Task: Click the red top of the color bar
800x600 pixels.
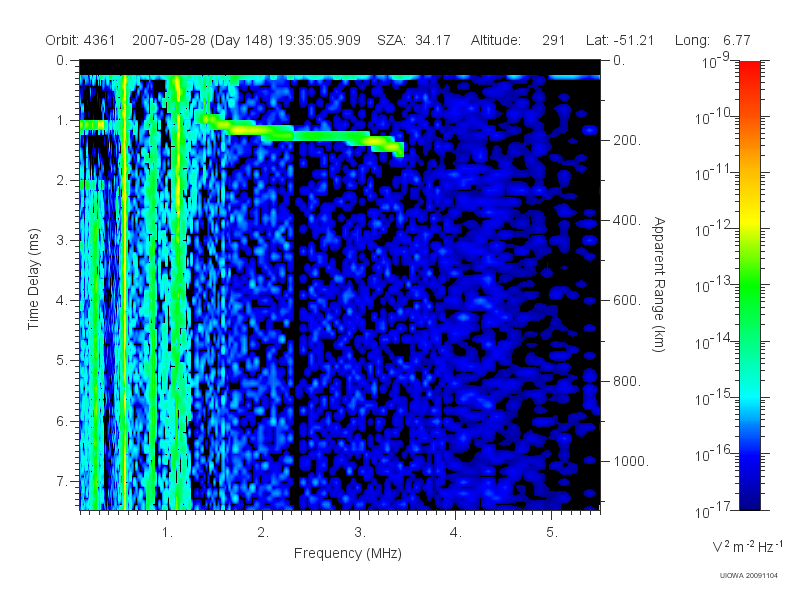Action: [749, 68]
